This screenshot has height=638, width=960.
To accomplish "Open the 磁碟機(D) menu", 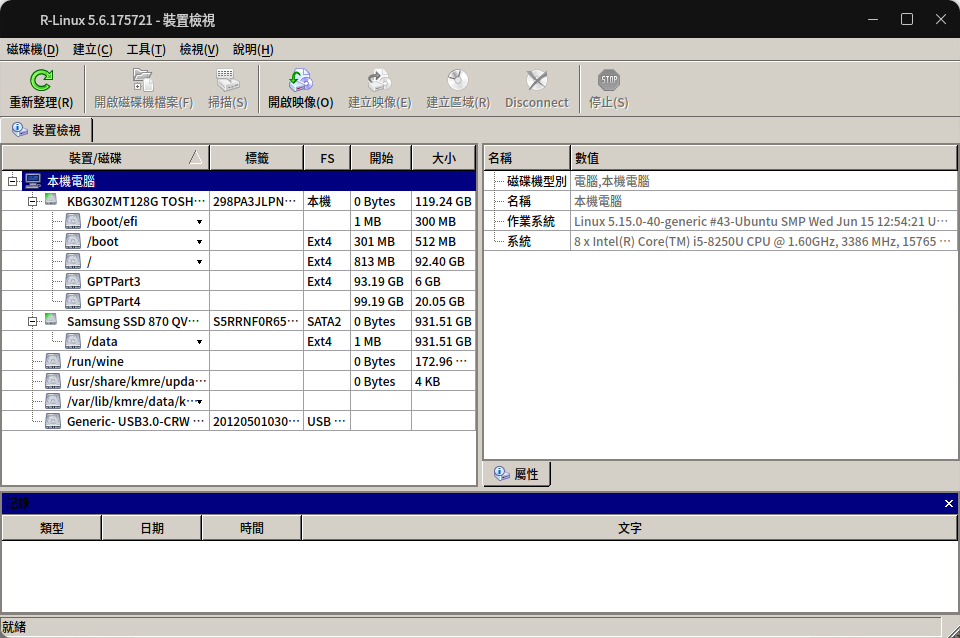I will tap(32, 50).
